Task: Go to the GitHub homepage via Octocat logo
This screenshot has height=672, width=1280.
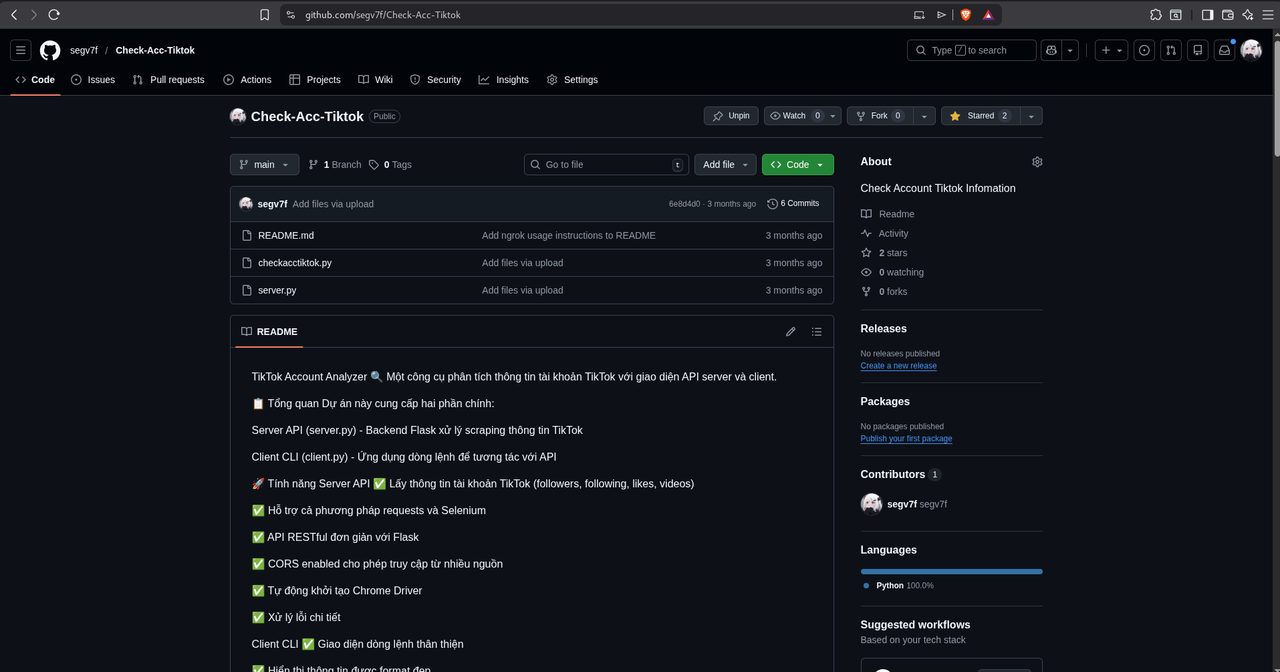Action: pyautogui.click(x=50, y=50)
